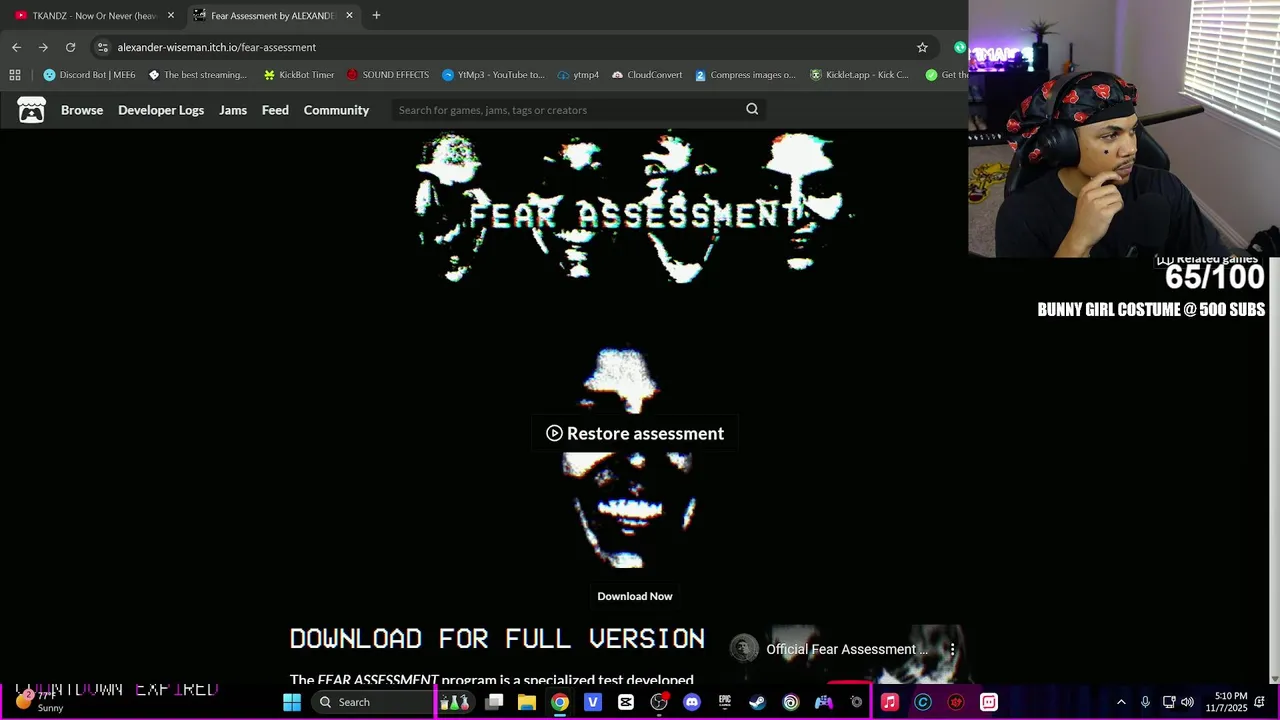The width and height of the screenshot is (1280, 720).
Task: Close the Fear Assessment tab
Action: 349,15
